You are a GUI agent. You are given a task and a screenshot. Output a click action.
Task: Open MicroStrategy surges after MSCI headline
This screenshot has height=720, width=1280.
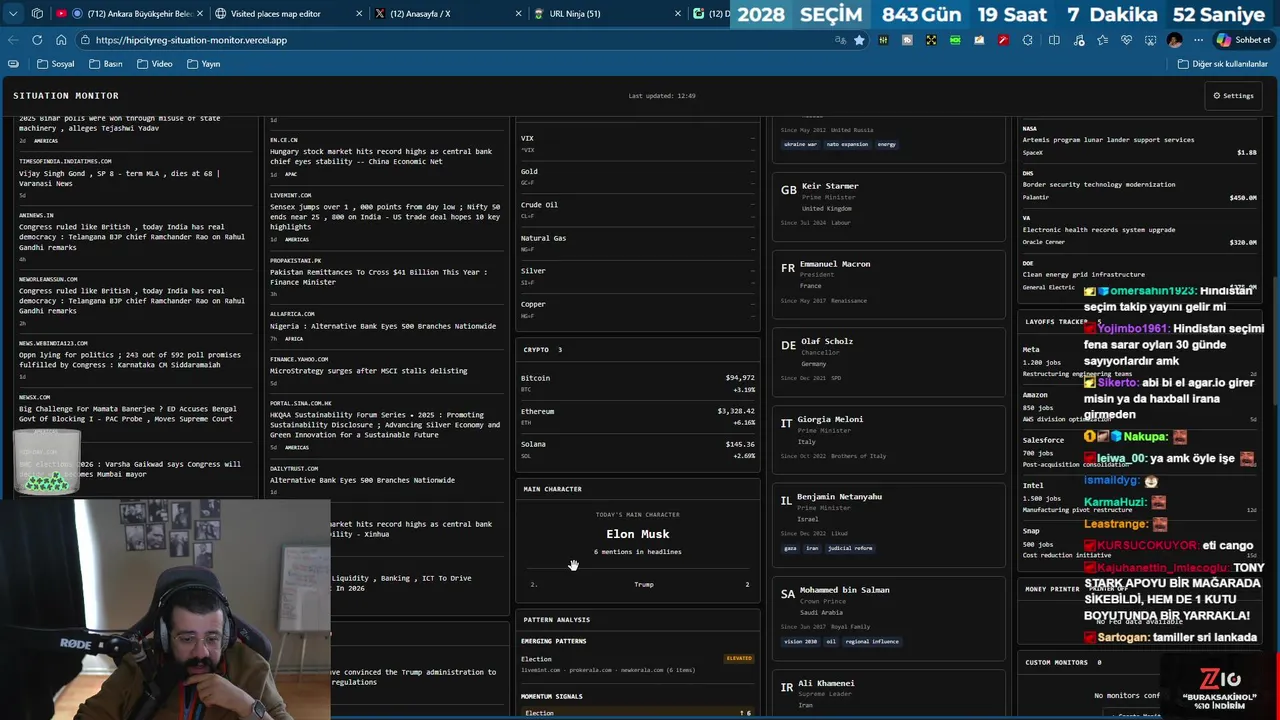[369, 371]
